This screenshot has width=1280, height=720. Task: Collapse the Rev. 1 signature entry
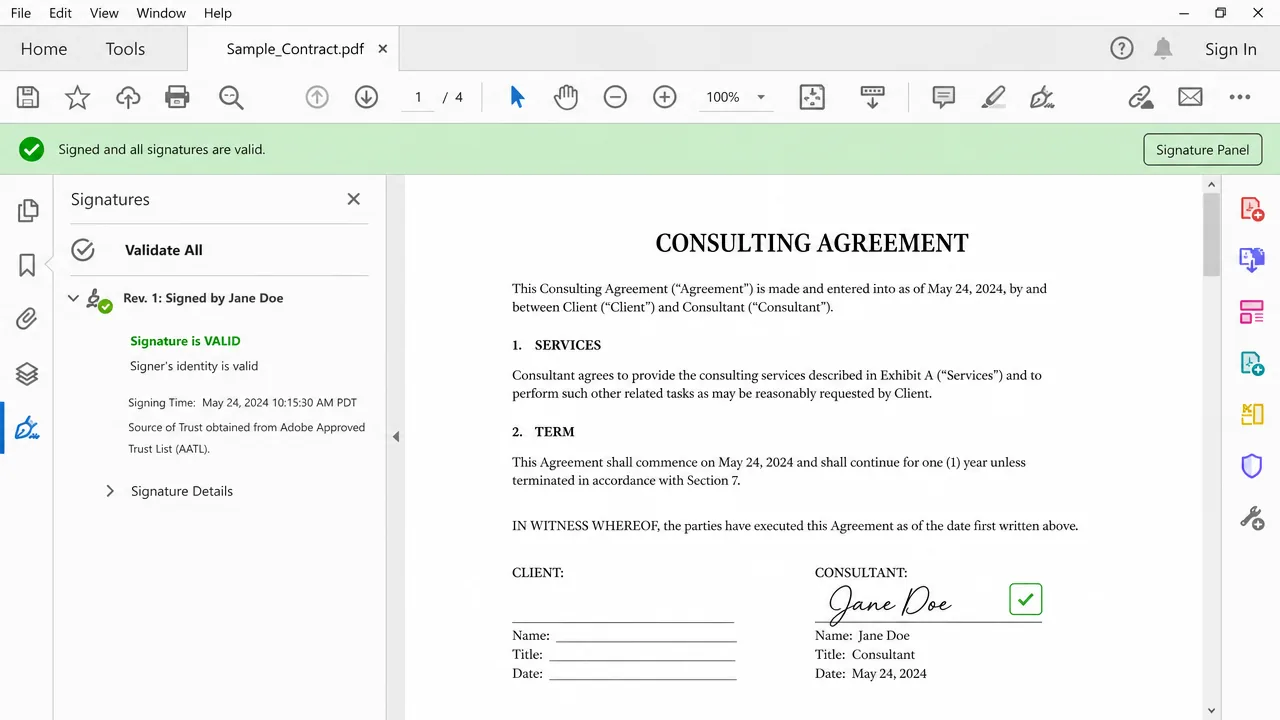pyautogui.click(x=73, y=298)
